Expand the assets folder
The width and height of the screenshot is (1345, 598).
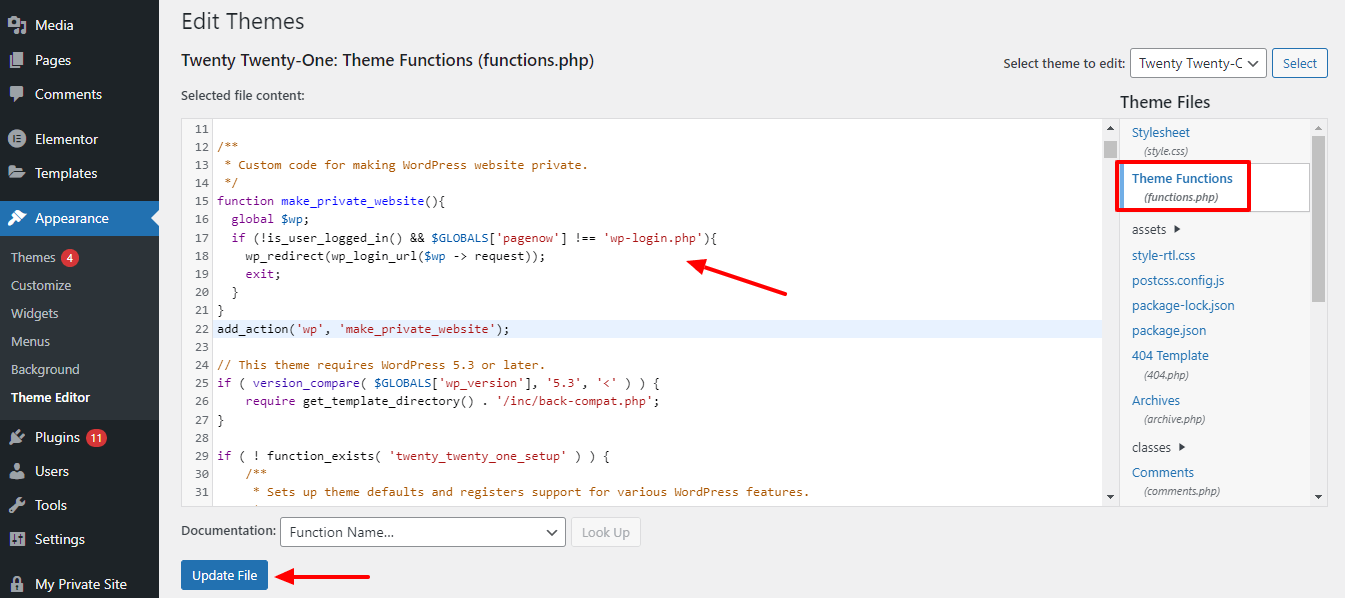1157,229
